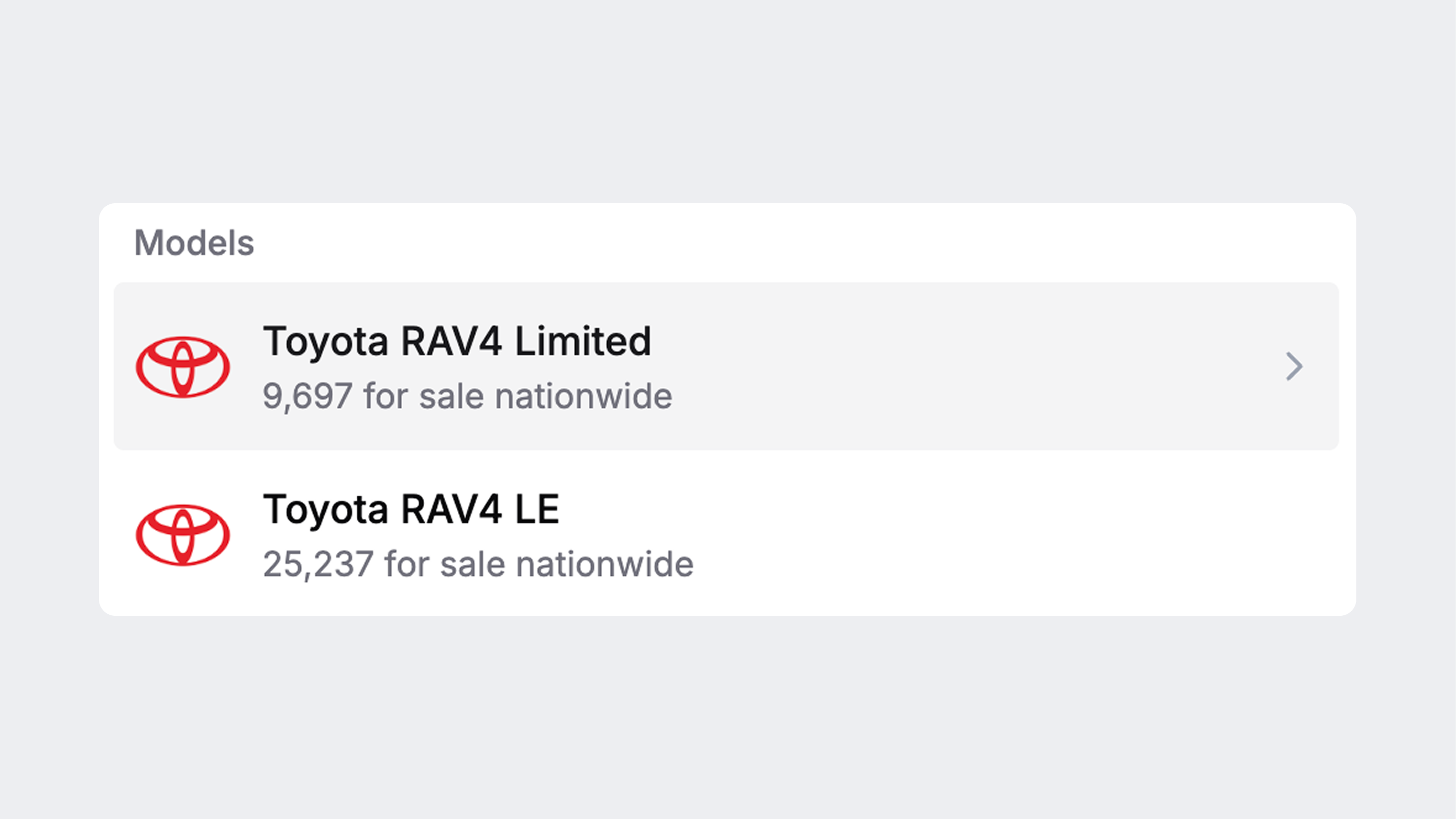The width and height of the screenshot is (1456, 819).
Task: Click the word Toyota in the Limited row
Action: (x=326, y=342)
